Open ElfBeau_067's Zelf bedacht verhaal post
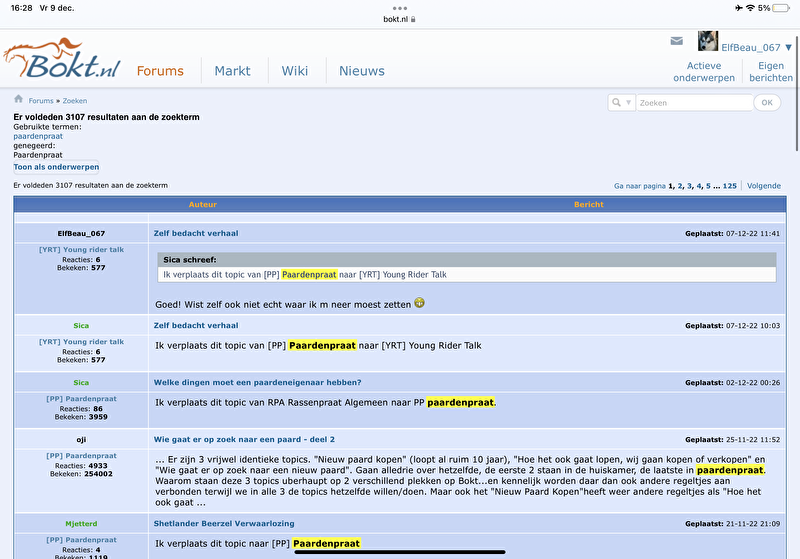The height and width of the screenshot is (559, 800). coord(196,233)
